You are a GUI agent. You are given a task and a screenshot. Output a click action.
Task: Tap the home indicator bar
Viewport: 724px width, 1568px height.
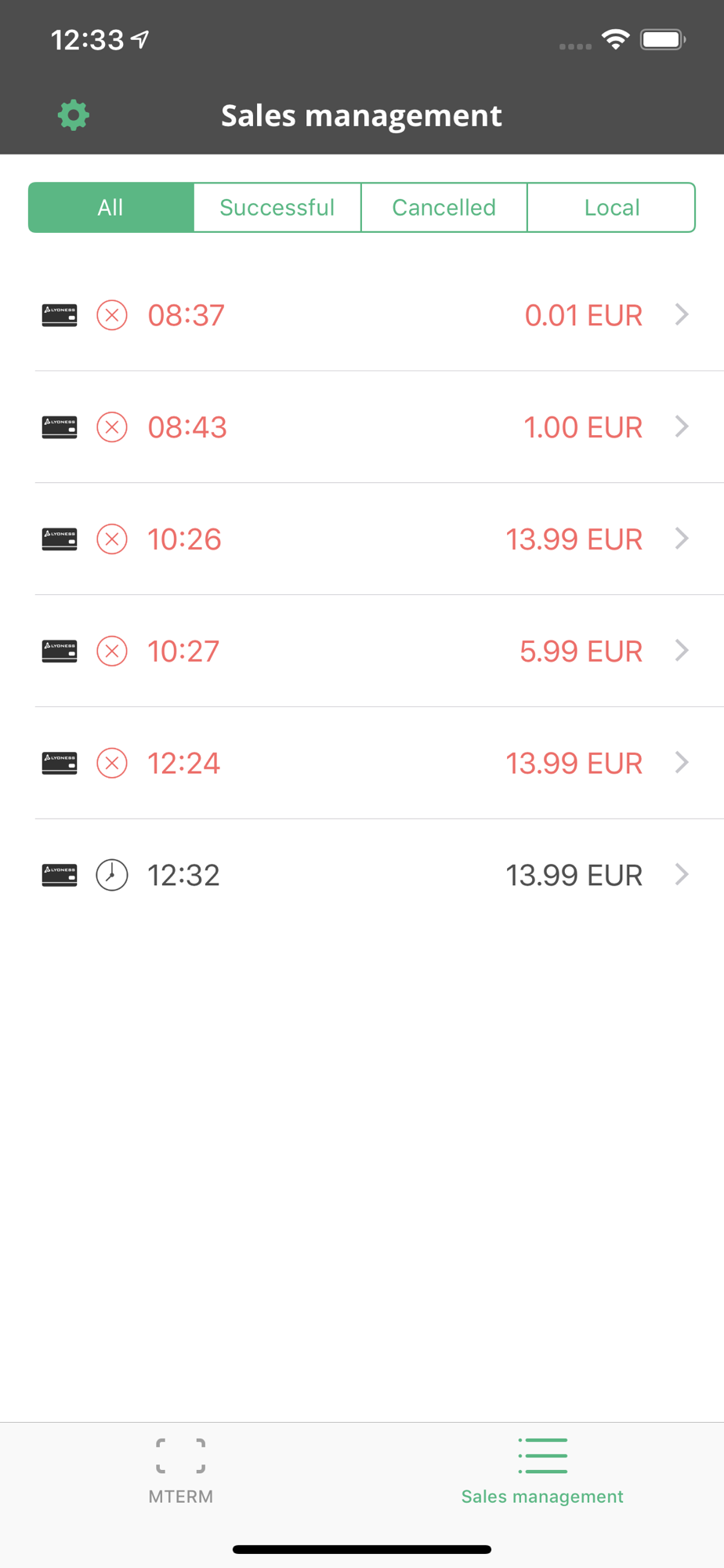click(362, 1549)
